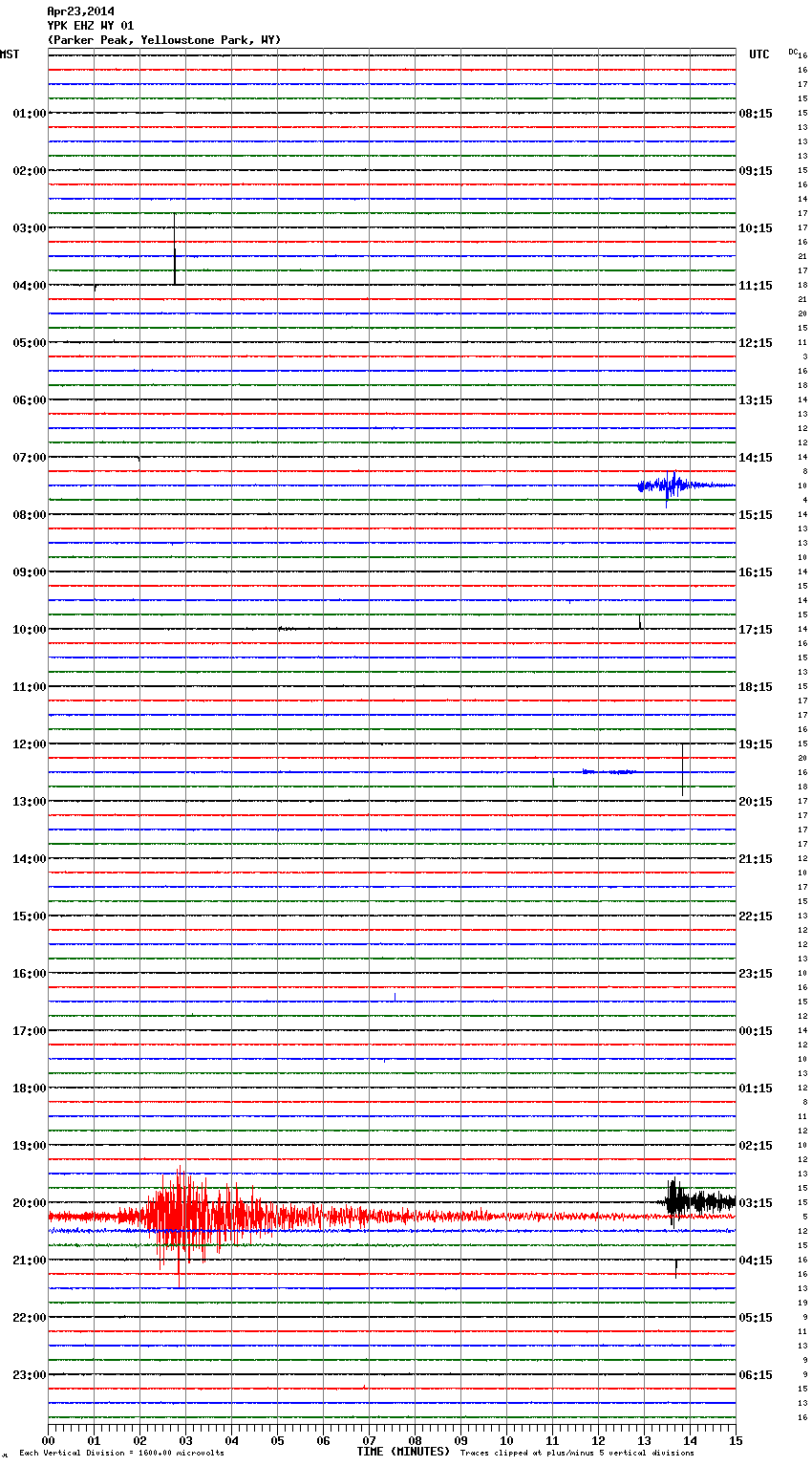Screen dimensions: 812x1466
Task: Select the 12:00 MST row label
Action: pos(30,744)
